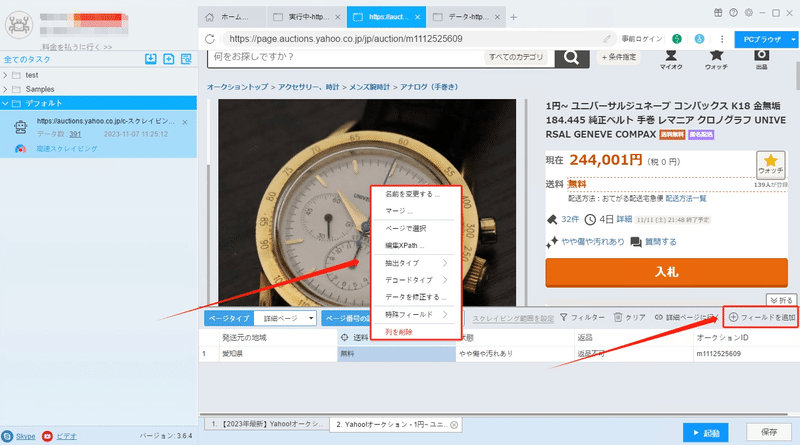
Task: Click the home icon tab ホーム
Action: point(231,17)
